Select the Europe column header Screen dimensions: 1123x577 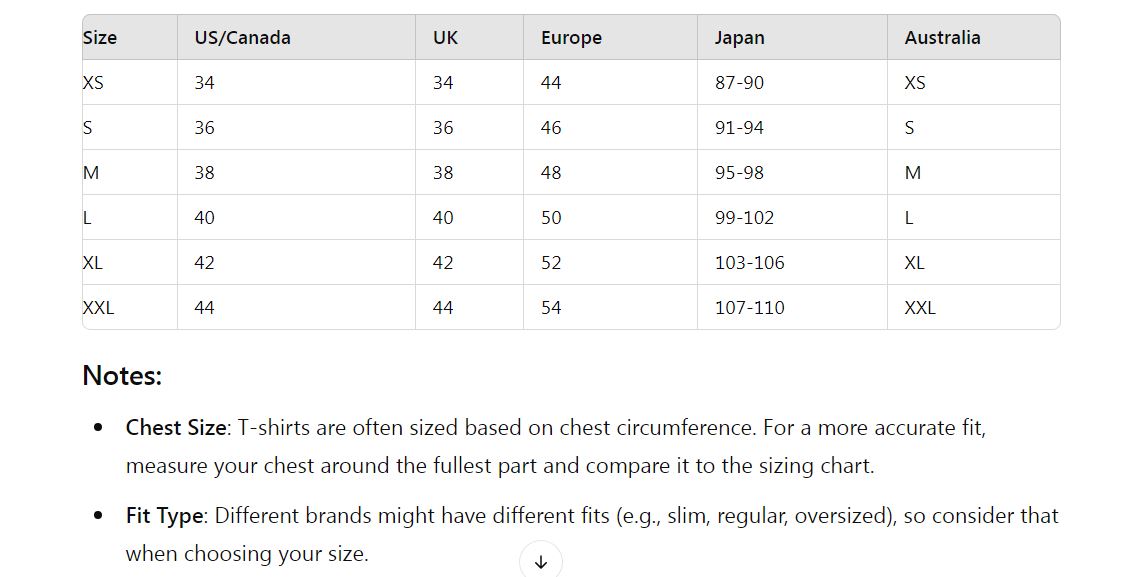click(571, 38)
